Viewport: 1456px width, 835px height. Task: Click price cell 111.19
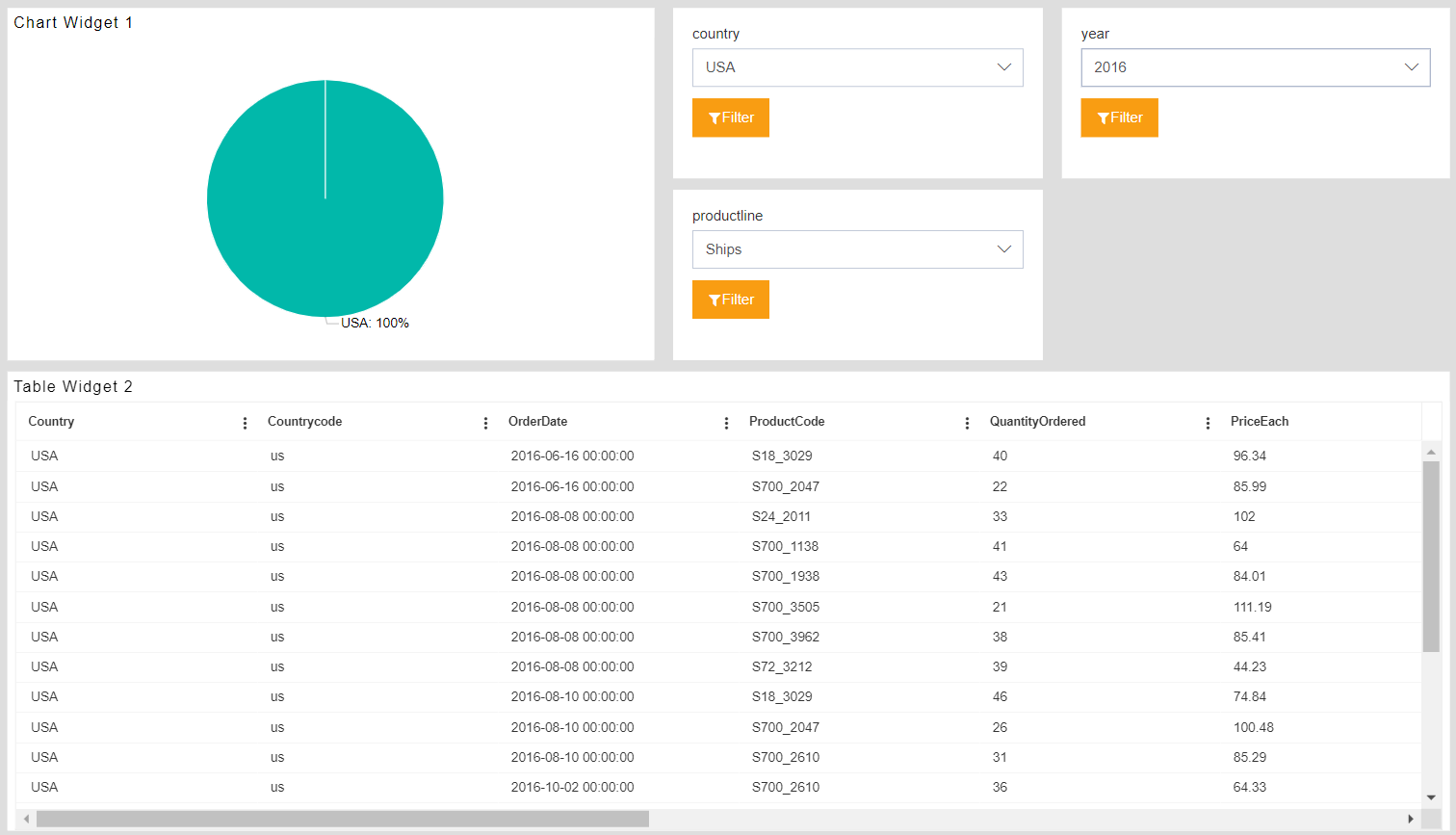1252,607
